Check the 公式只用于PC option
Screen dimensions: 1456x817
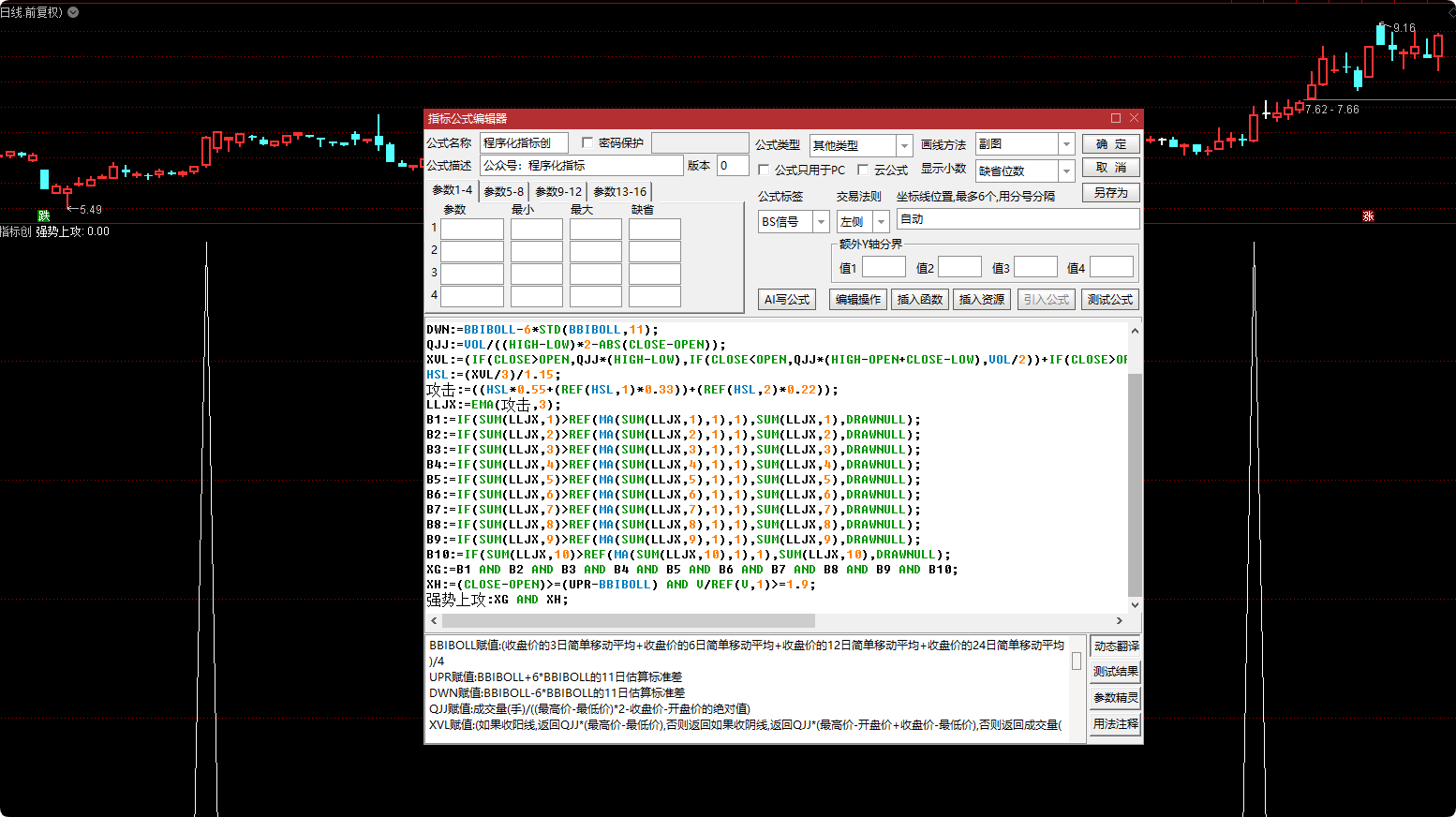coord(764,170)
